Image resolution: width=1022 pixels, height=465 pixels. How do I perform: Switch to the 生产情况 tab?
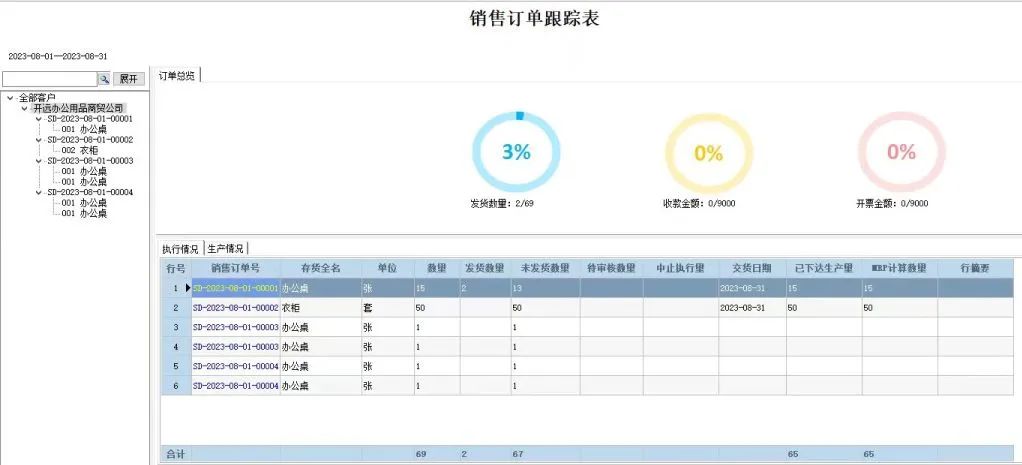tap(226, 248)
